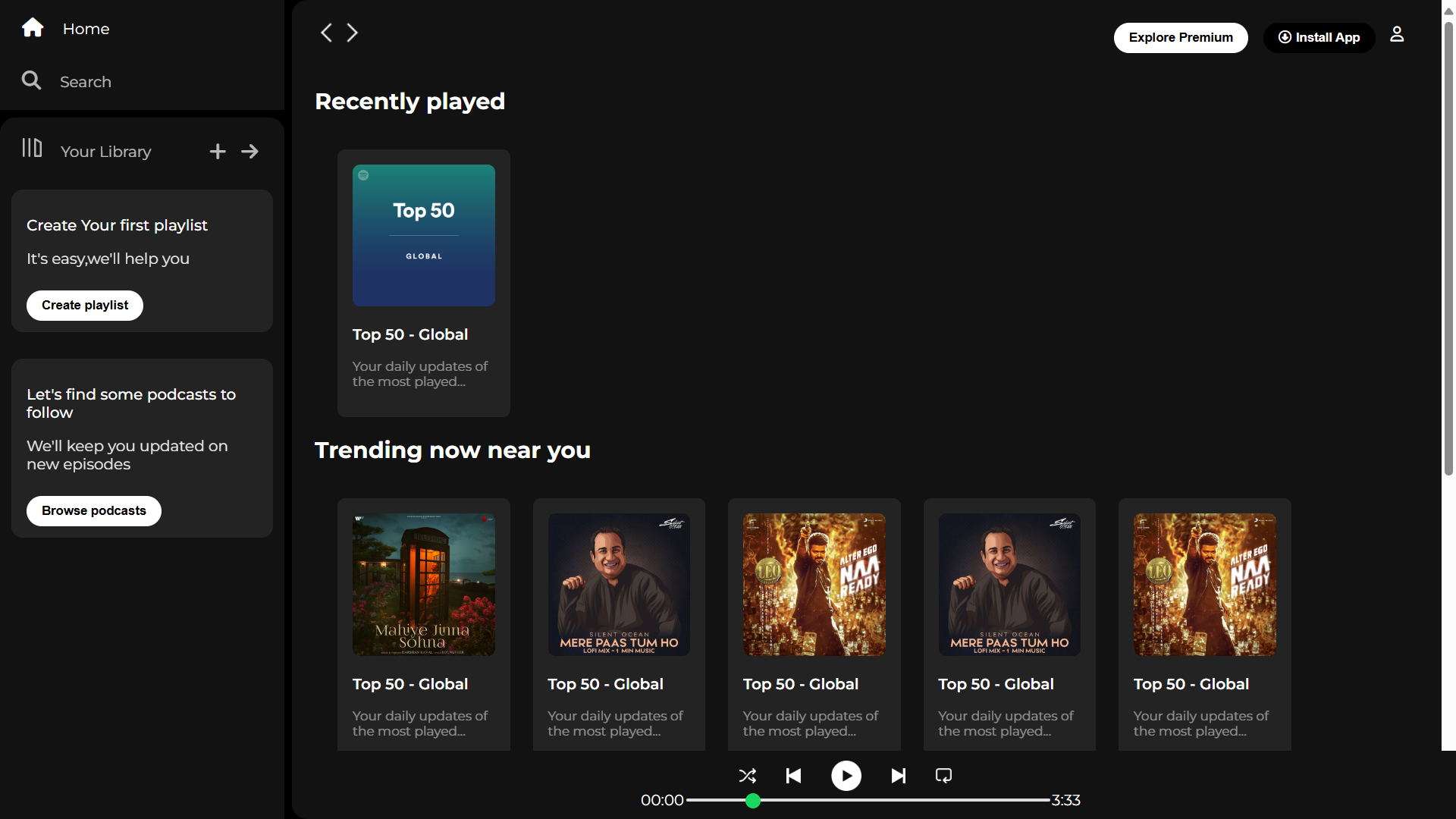1456x819 pixels.
Task: Click 'Recently played' heading
Action: (410, 102)
